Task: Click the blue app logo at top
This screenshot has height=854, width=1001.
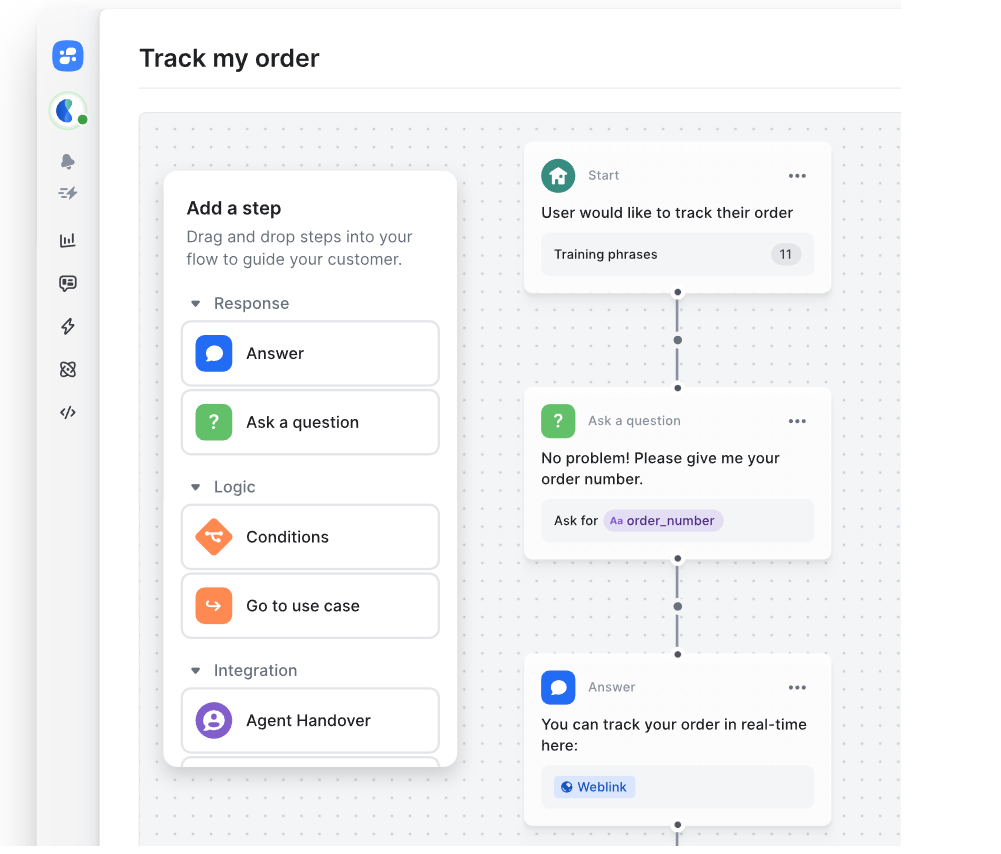Action: [x=68, y=56]
